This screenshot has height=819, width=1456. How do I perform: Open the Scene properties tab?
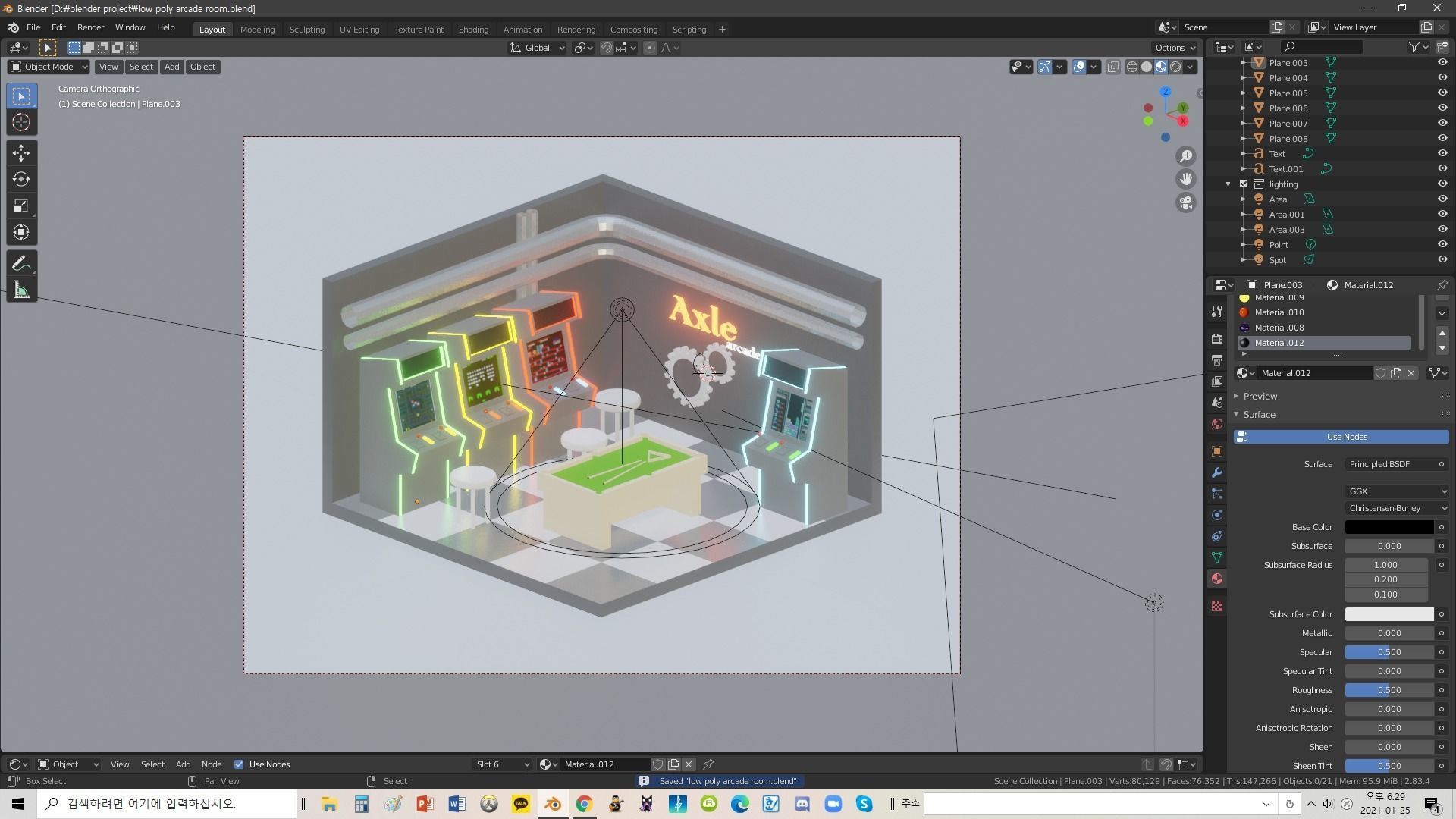pyautogui.click(x=1217, y=403)
